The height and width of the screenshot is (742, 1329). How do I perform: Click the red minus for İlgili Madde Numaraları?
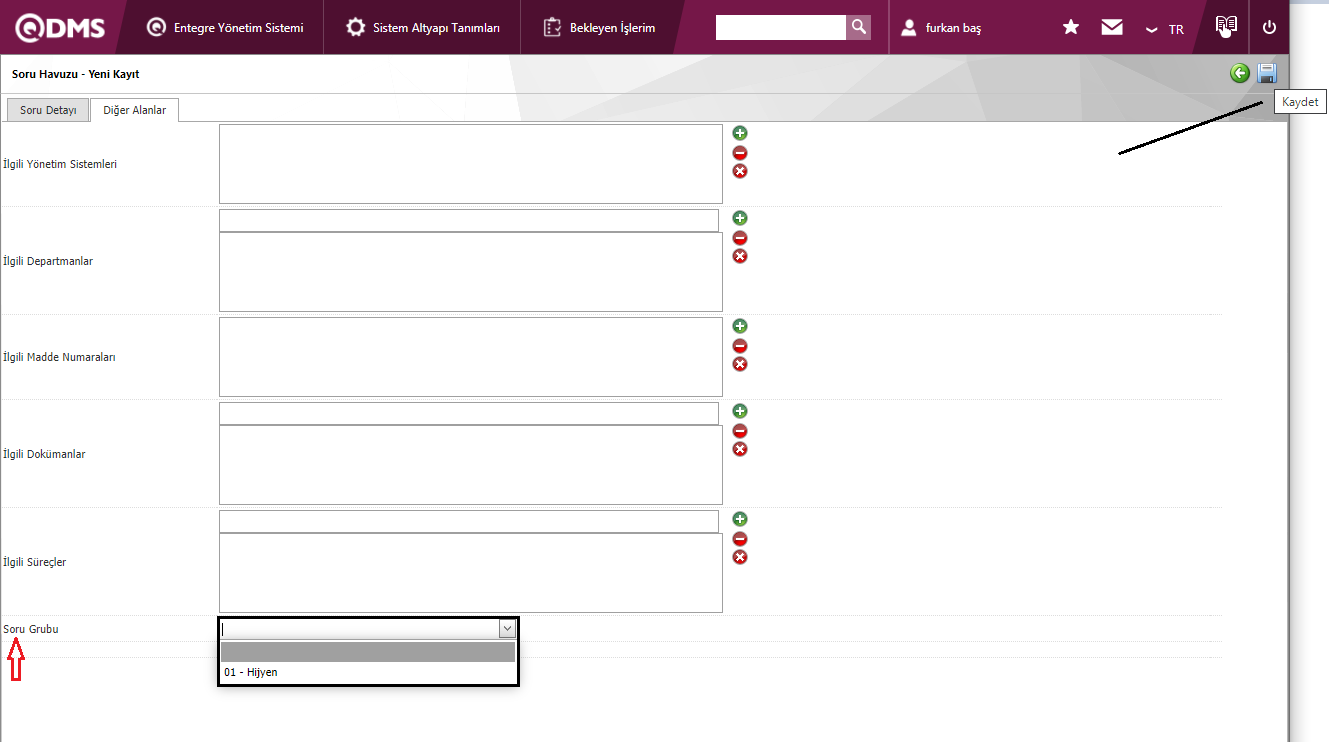[740, 346]
